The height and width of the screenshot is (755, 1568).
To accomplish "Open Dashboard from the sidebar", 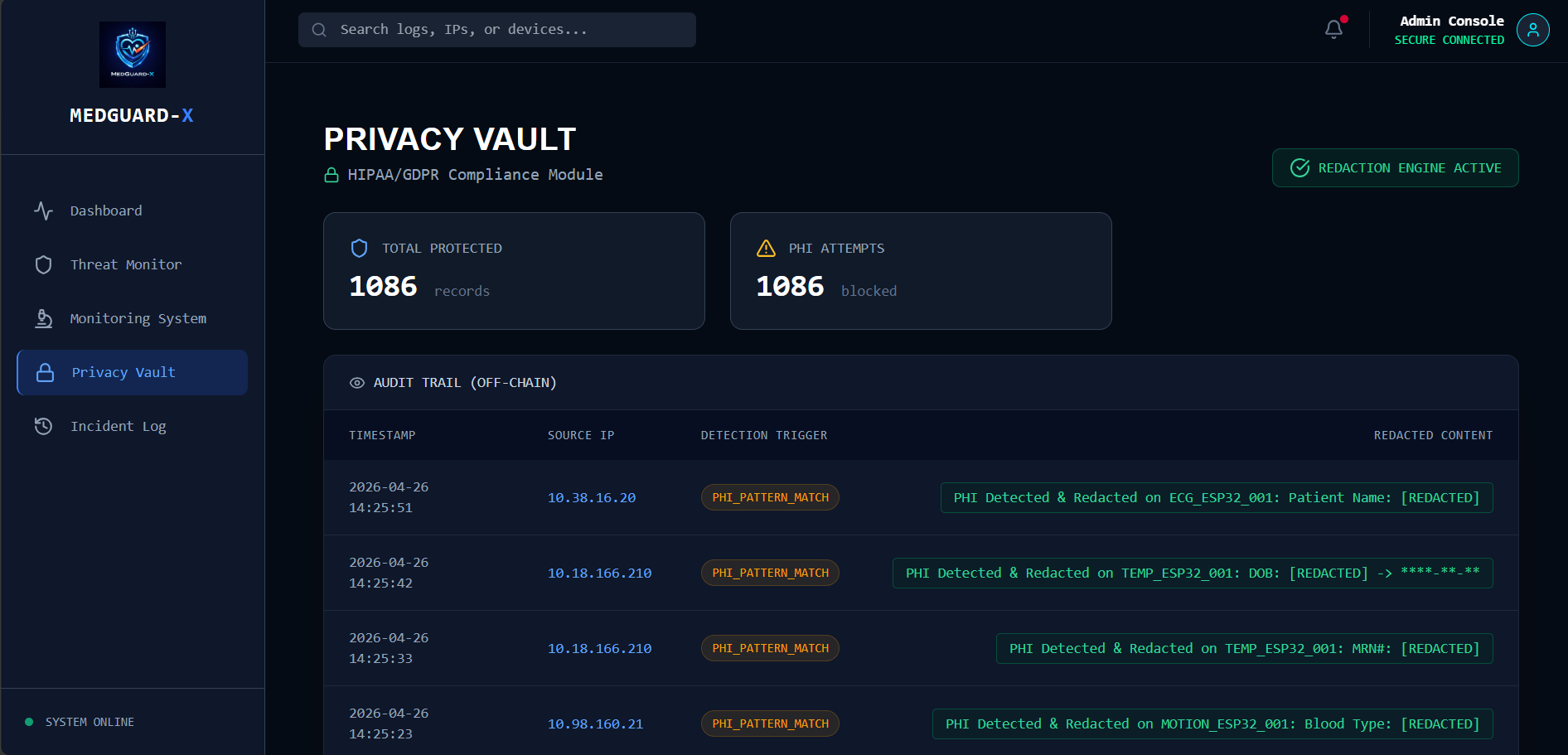I will click(106, 211).
